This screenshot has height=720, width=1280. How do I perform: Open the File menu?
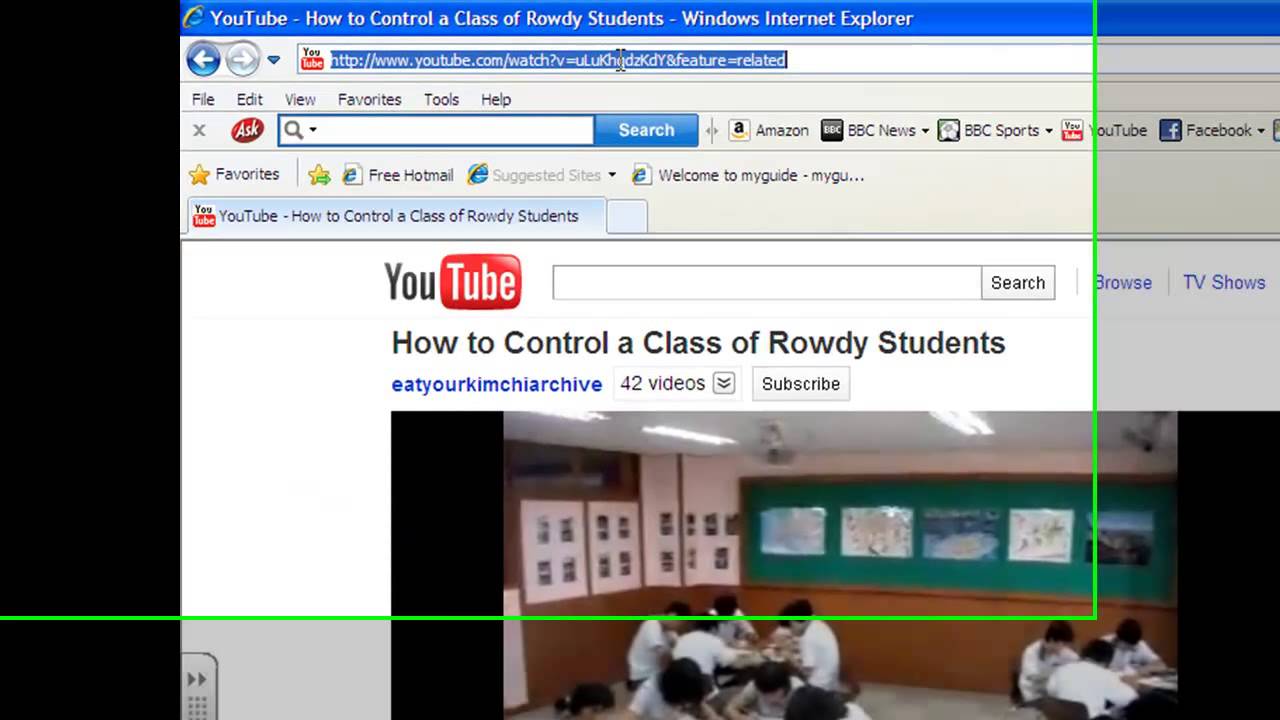203,99
